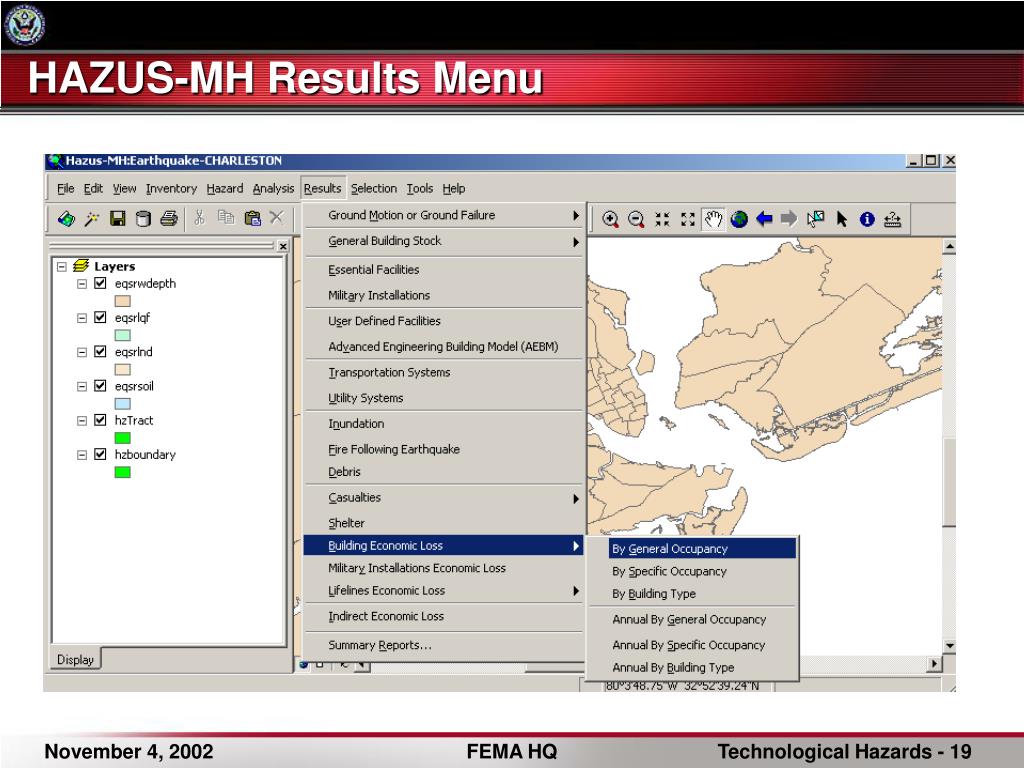Go back to previous extent blue arrow
Image resolution: width=1024 pixels, height=768 pixels.
pyautogui.click(x=764, y=219)
